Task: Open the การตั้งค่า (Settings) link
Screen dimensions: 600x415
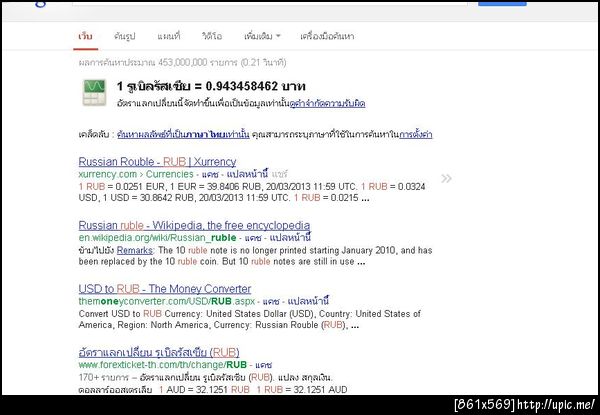Action: [416, 135]
